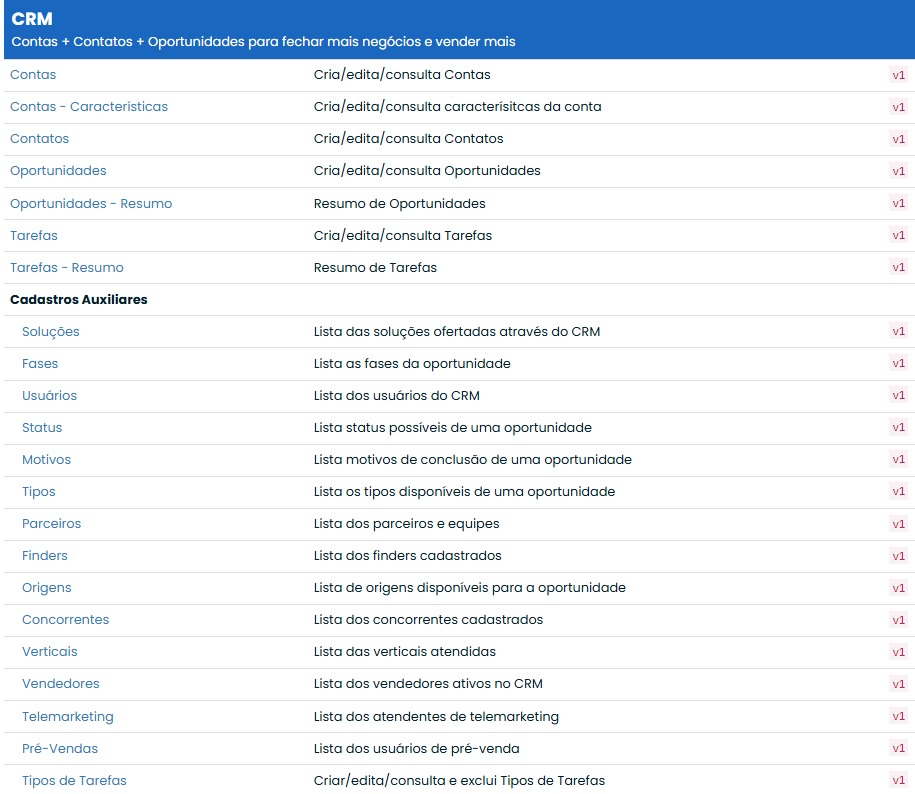Open the Tarefas link
915x794 pixels.
pos(34,236)
